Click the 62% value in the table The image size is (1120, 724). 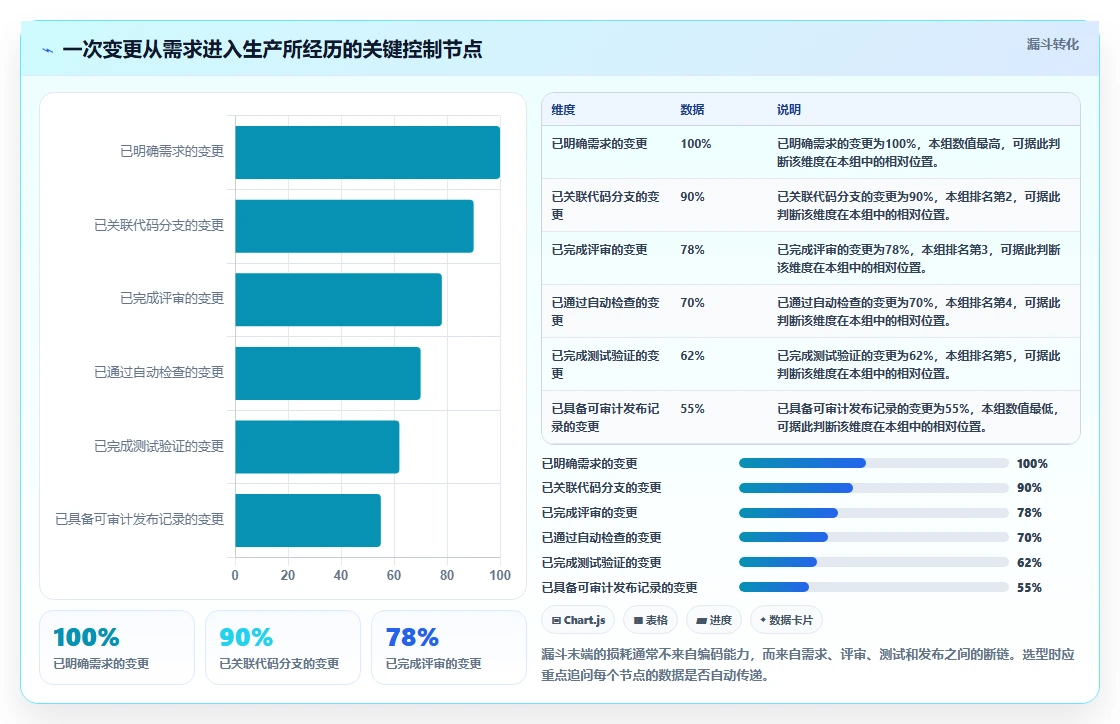pos(692,356)
